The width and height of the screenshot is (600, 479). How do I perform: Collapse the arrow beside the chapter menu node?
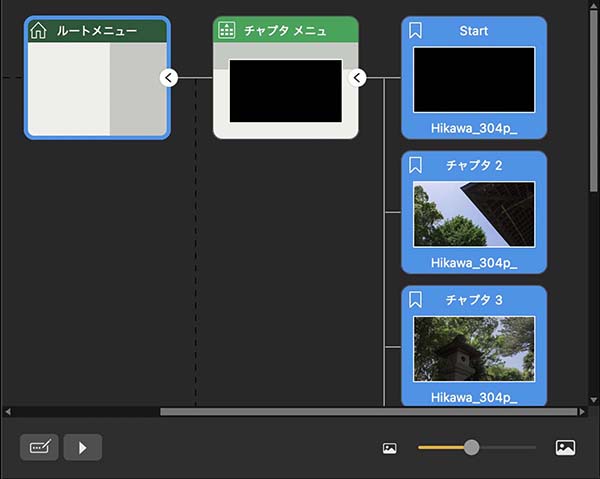[x=357, y=77]
